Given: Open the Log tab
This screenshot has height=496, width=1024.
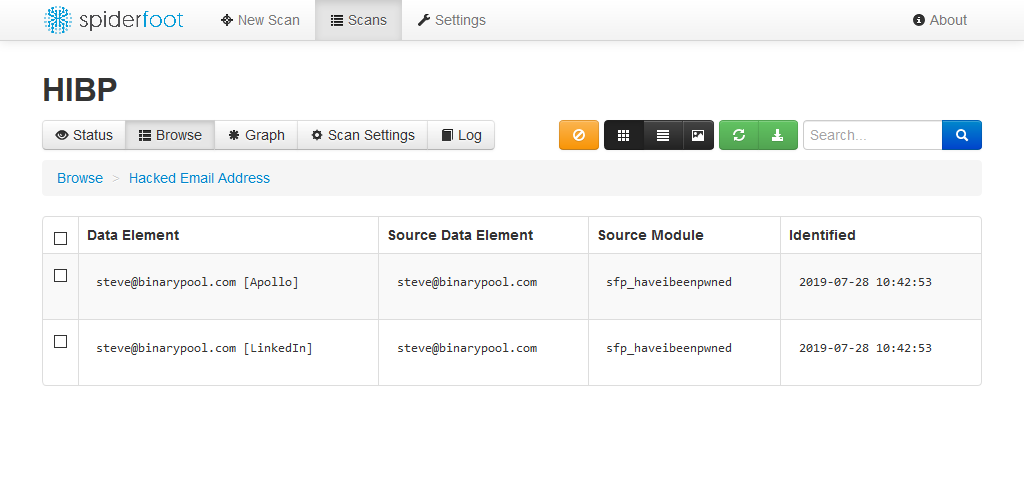Looking at the screenshot, I should (461, 135).
